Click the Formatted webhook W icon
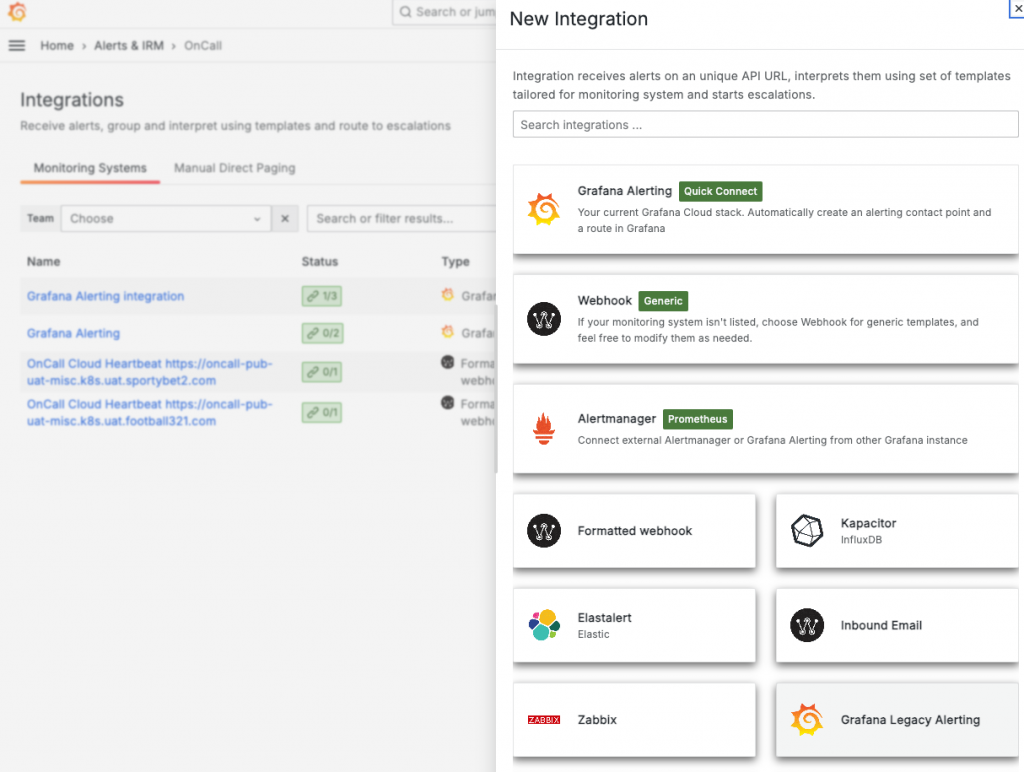 (x=543, y=530)
